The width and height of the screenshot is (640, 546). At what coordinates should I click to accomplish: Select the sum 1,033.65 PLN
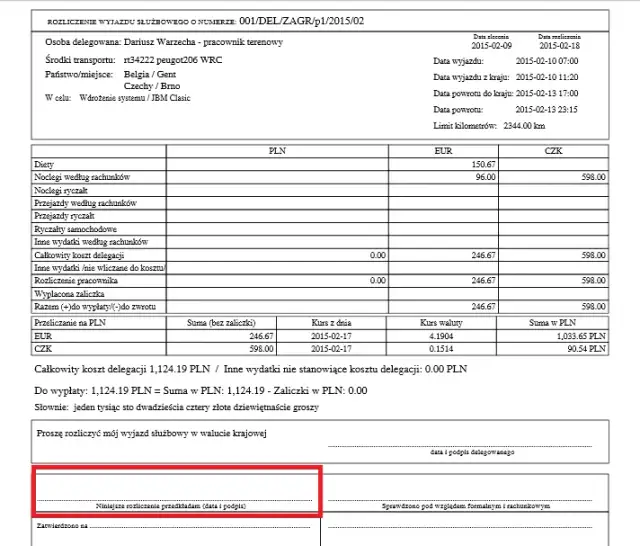580,336
